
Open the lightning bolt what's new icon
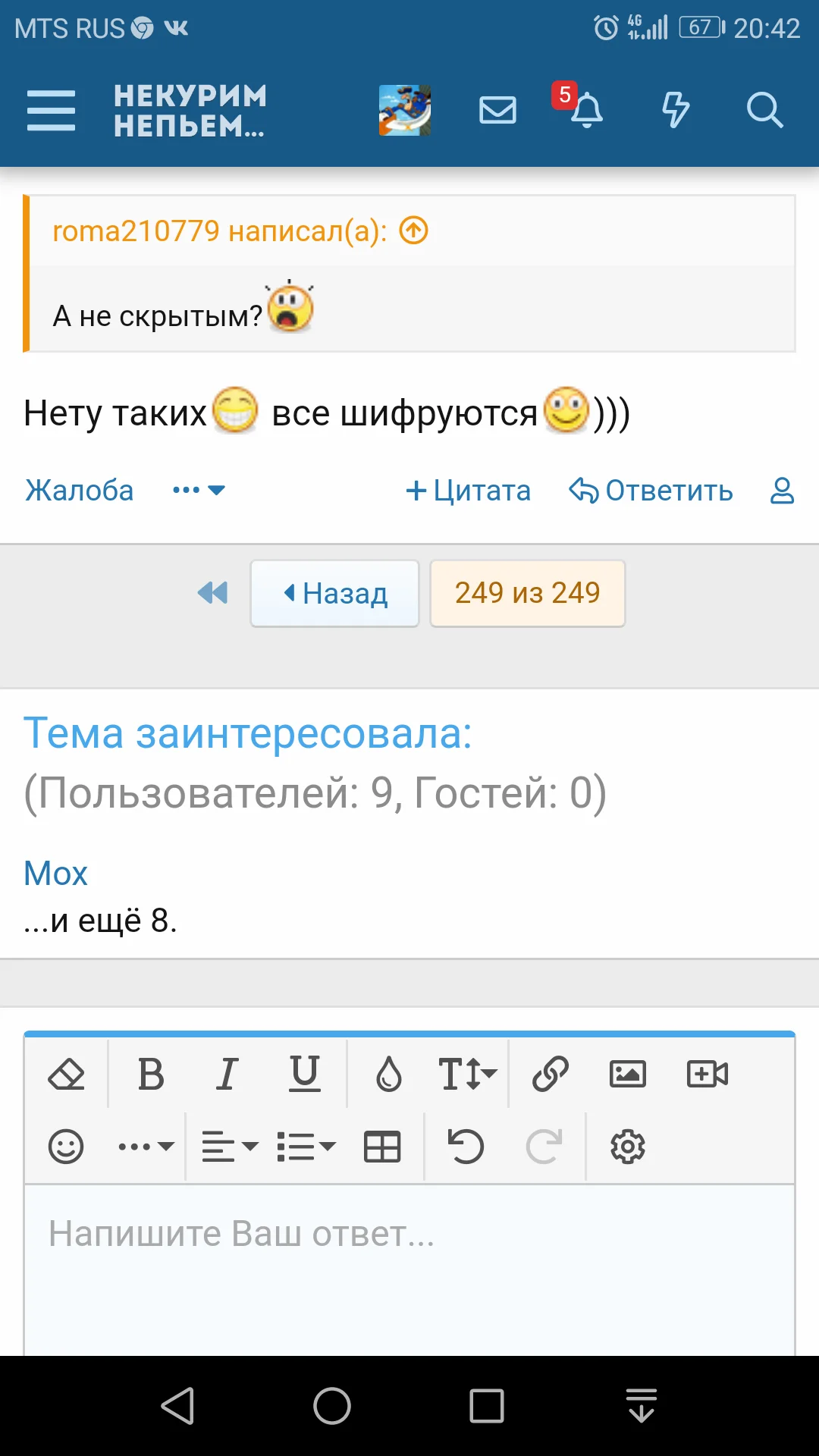pos(675,111)
